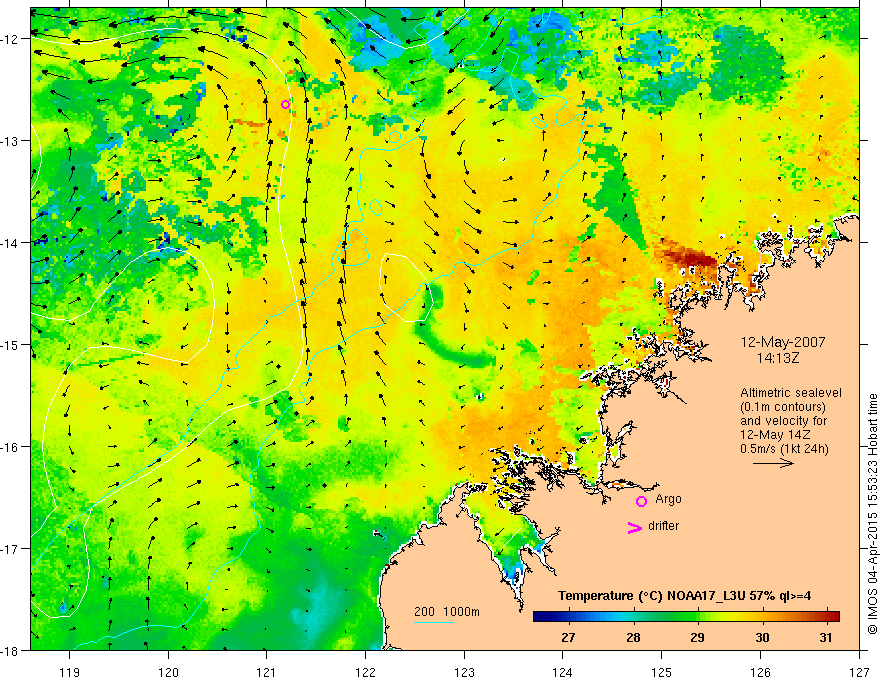Click the '-18' latitude axis label

tap(11, 650)
